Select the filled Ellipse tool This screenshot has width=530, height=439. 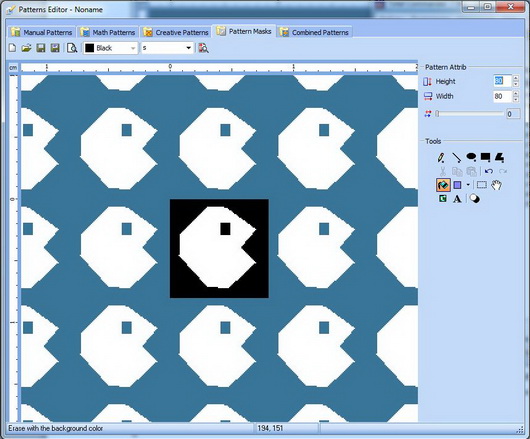[x=471, y=157]
